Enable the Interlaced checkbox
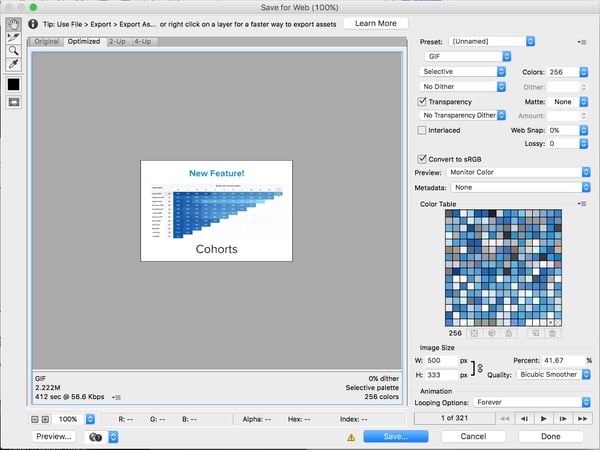600x450 pixels. [422, 130]
